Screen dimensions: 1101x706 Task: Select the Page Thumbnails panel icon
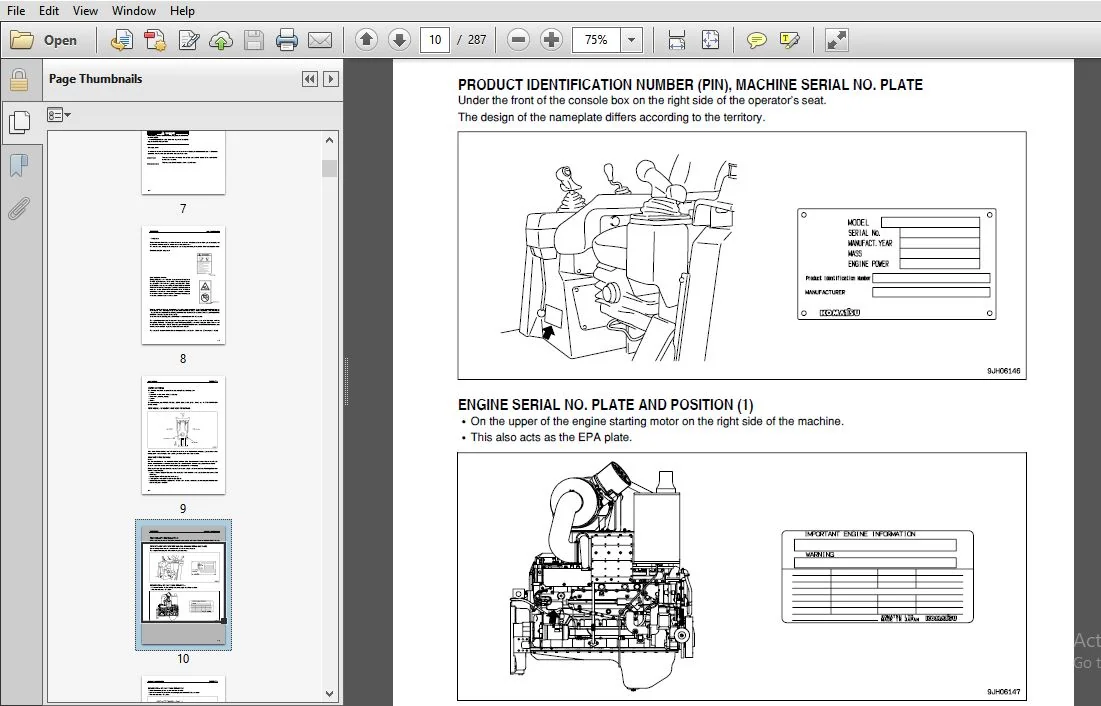coord(19,123)
